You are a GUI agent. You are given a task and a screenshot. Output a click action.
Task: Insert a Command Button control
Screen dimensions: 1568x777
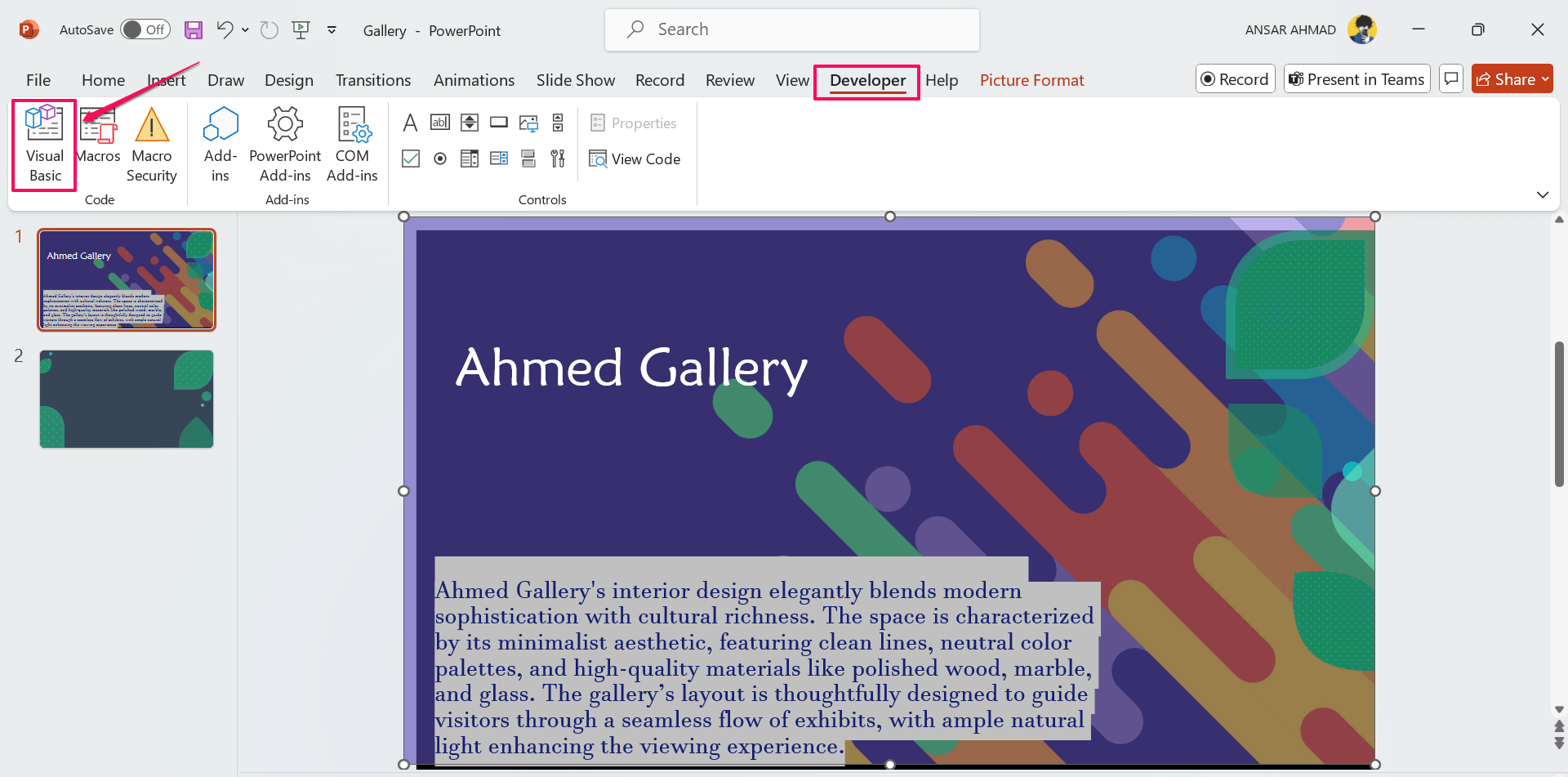coord(499,123)
